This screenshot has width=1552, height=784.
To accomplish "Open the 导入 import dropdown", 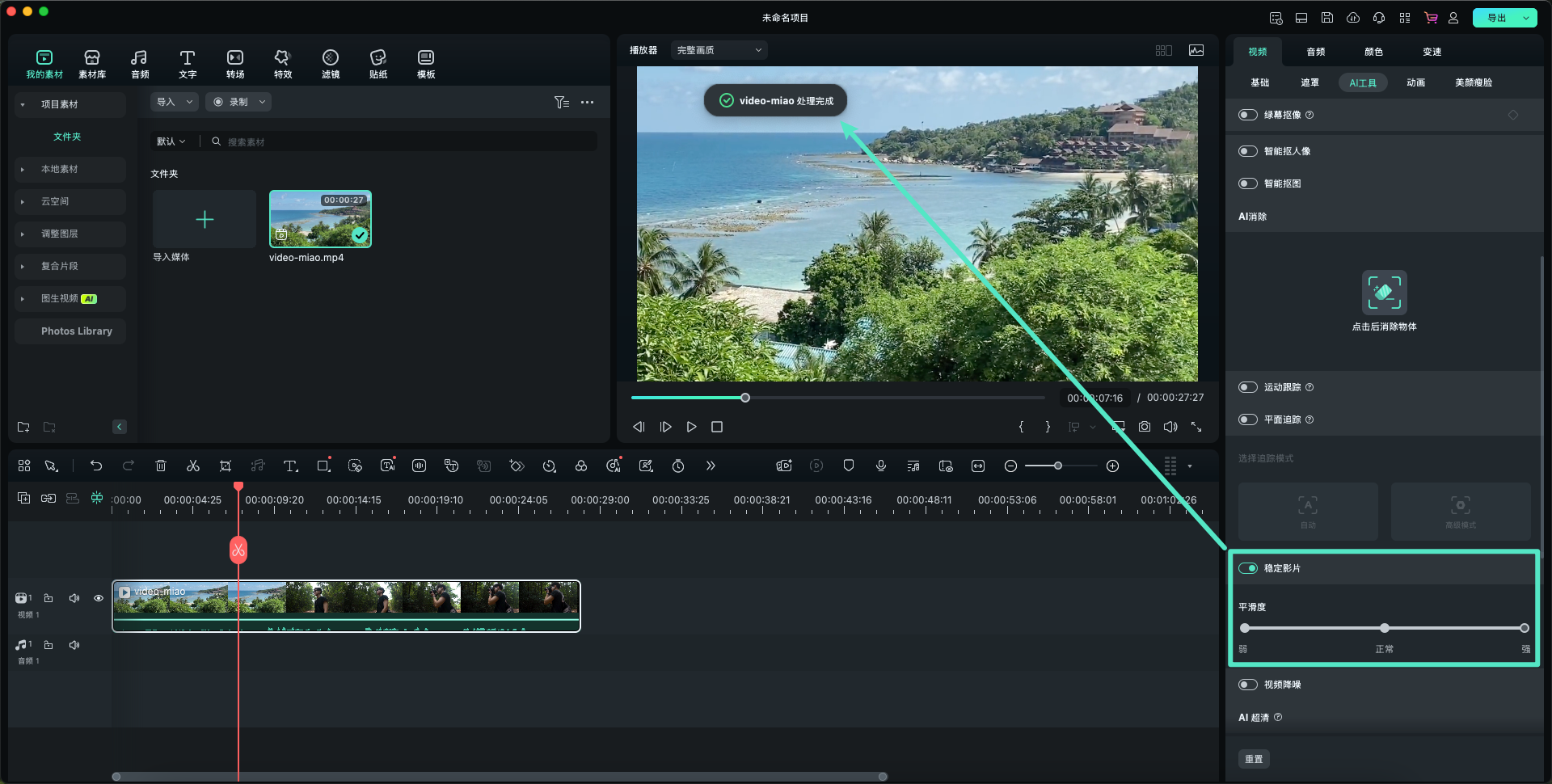I will point(175,102).
